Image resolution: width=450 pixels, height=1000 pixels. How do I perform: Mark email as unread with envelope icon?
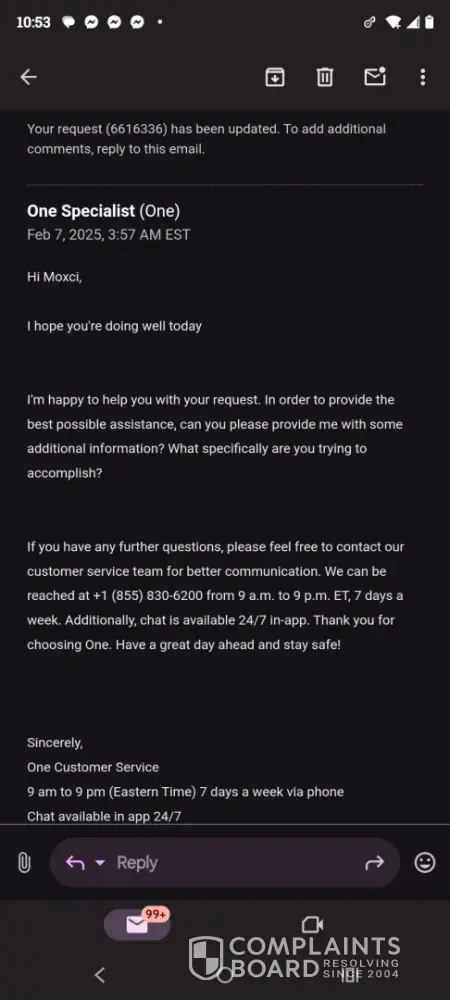[x=375, y=77]
